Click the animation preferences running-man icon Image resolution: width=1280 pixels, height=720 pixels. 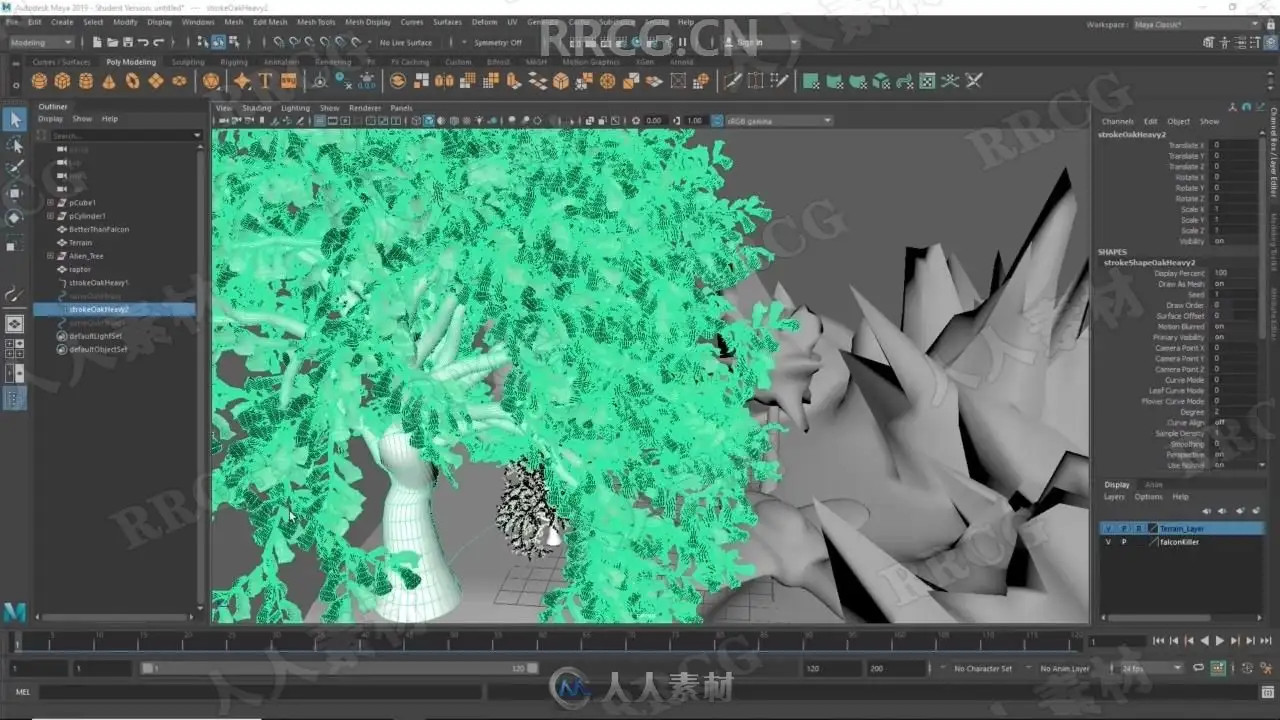coord(1264,668)
